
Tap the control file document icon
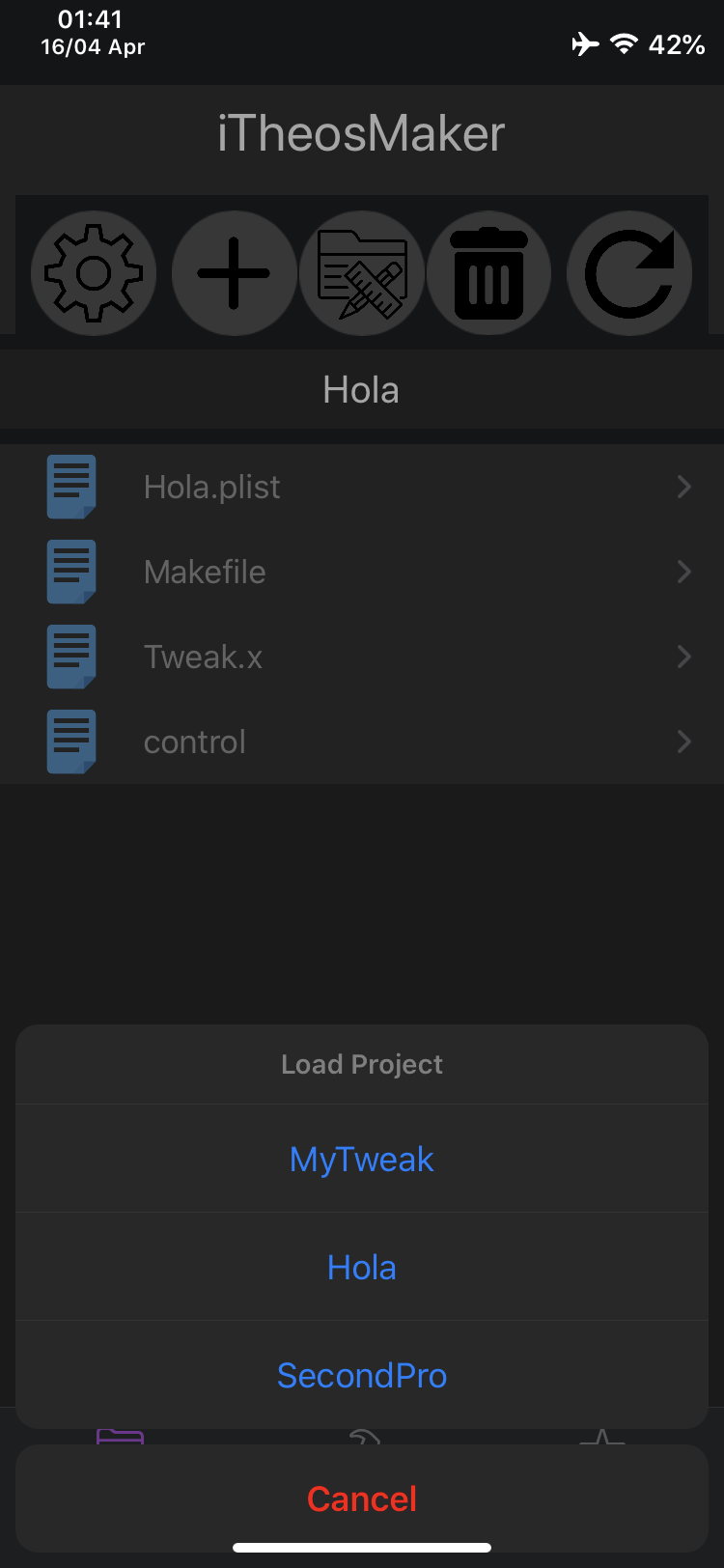pos(71,742)
